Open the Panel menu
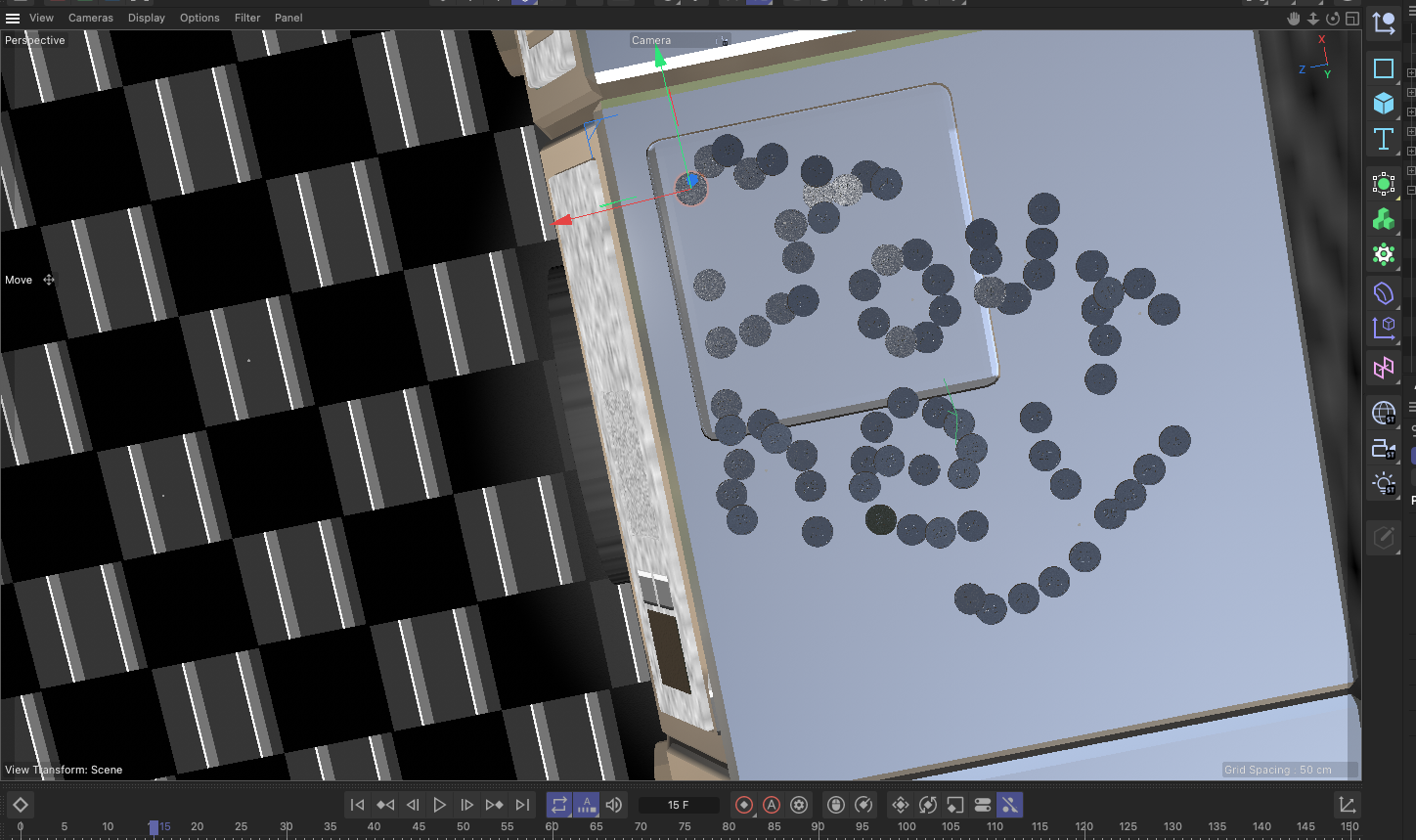Screen dimensions: 1416x840 tap(288, 18)
